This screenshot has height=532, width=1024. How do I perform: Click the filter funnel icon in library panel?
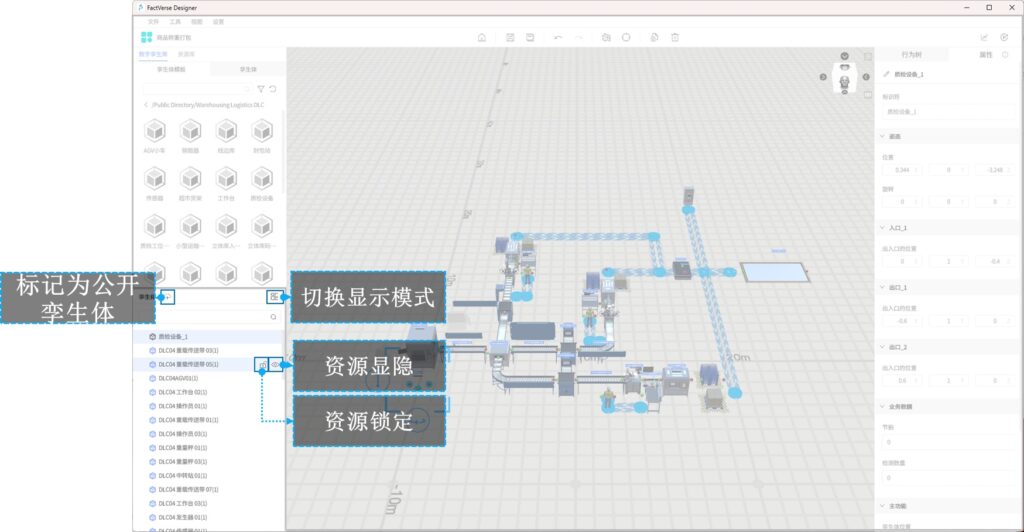point(261,89)
